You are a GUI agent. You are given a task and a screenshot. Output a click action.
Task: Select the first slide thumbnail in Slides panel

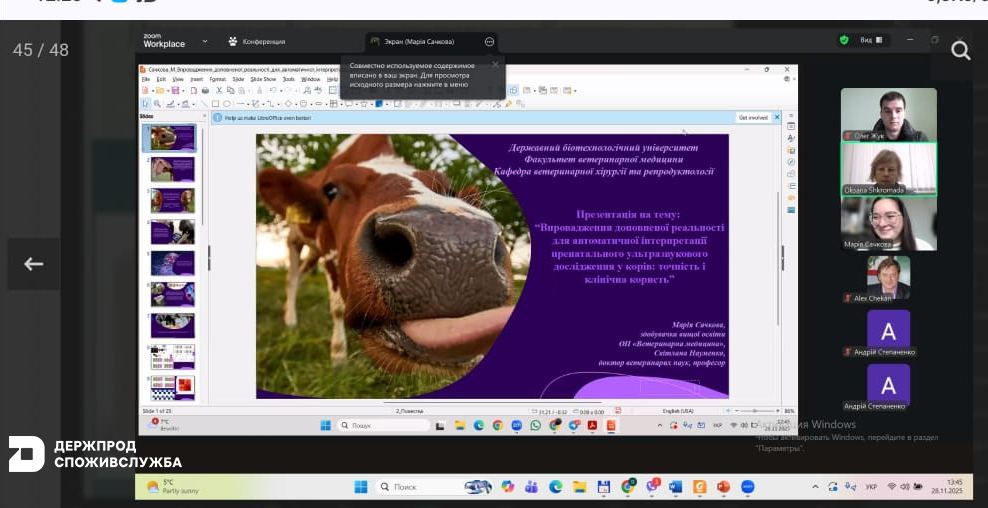tap(172, 138)
